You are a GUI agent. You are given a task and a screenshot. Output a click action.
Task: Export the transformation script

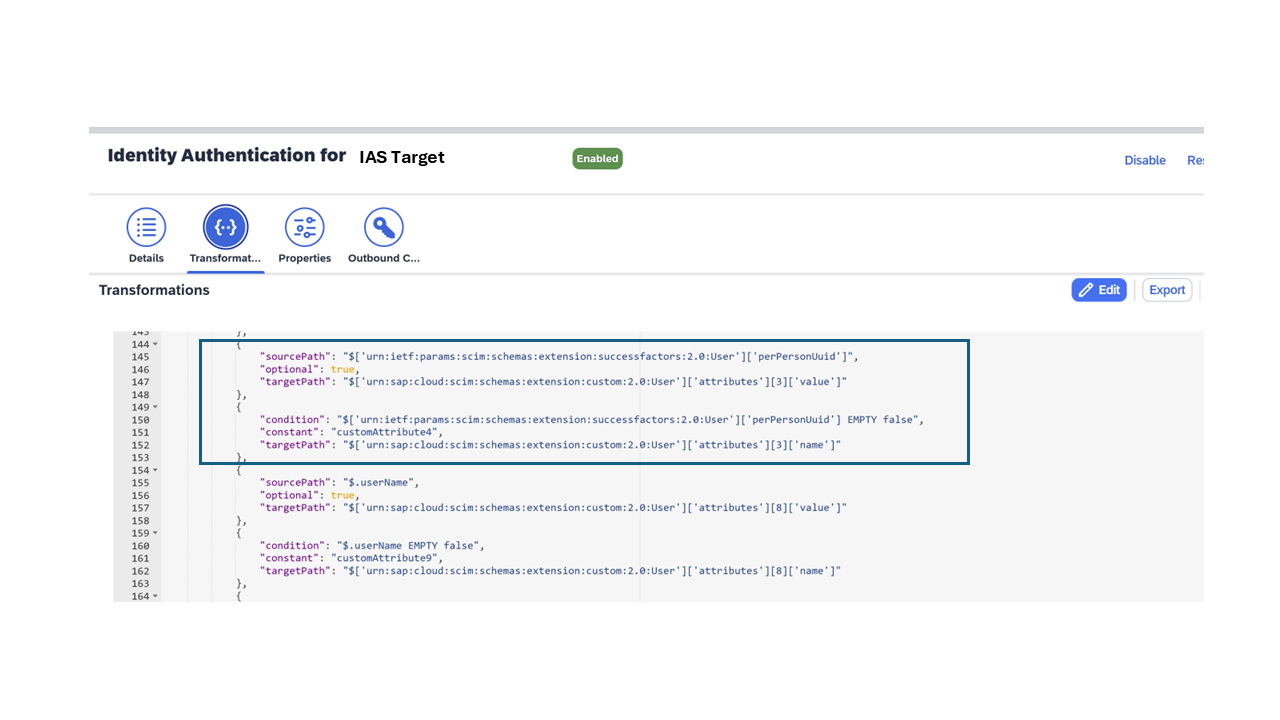pos(1166,289)
